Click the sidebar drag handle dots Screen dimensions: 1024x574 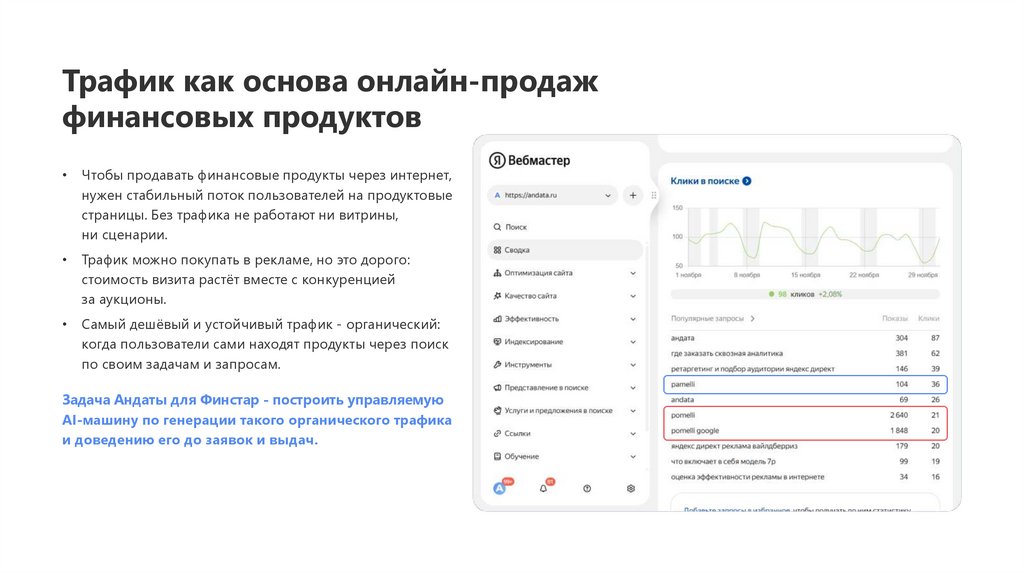point(654,195)
